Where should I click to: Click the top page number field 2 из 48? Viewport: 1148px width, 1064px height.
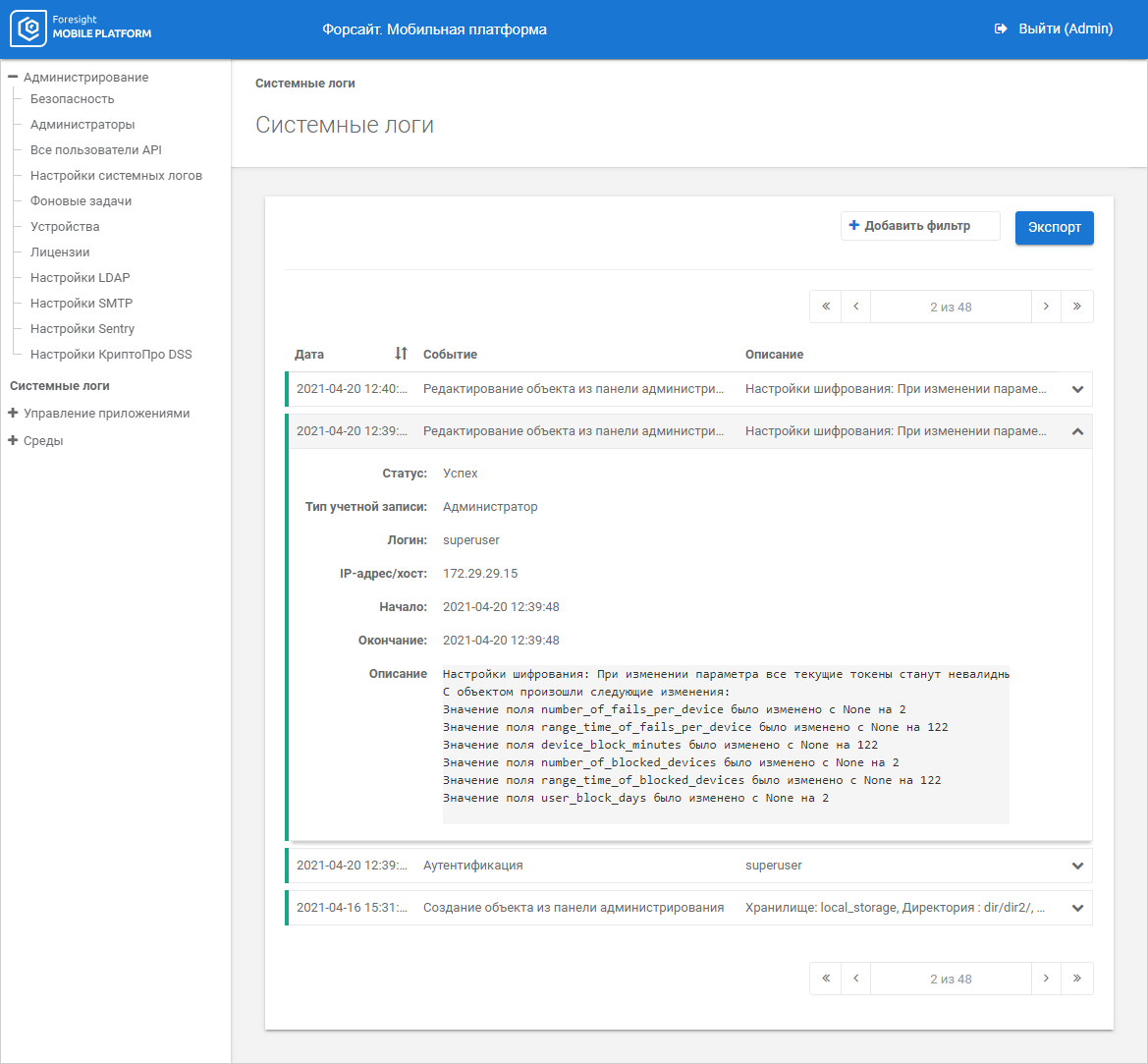click(951, 307)
